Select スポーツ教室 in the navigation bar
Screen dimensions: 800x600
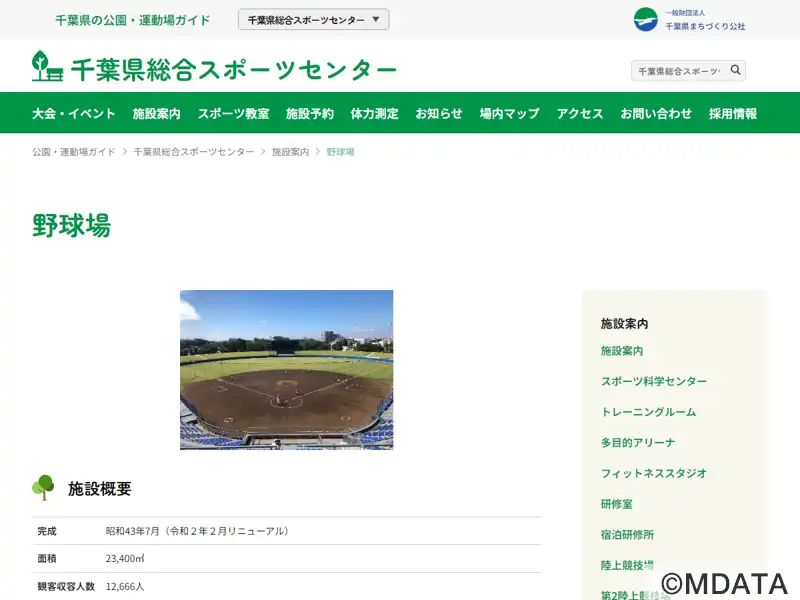coord(233,113)
